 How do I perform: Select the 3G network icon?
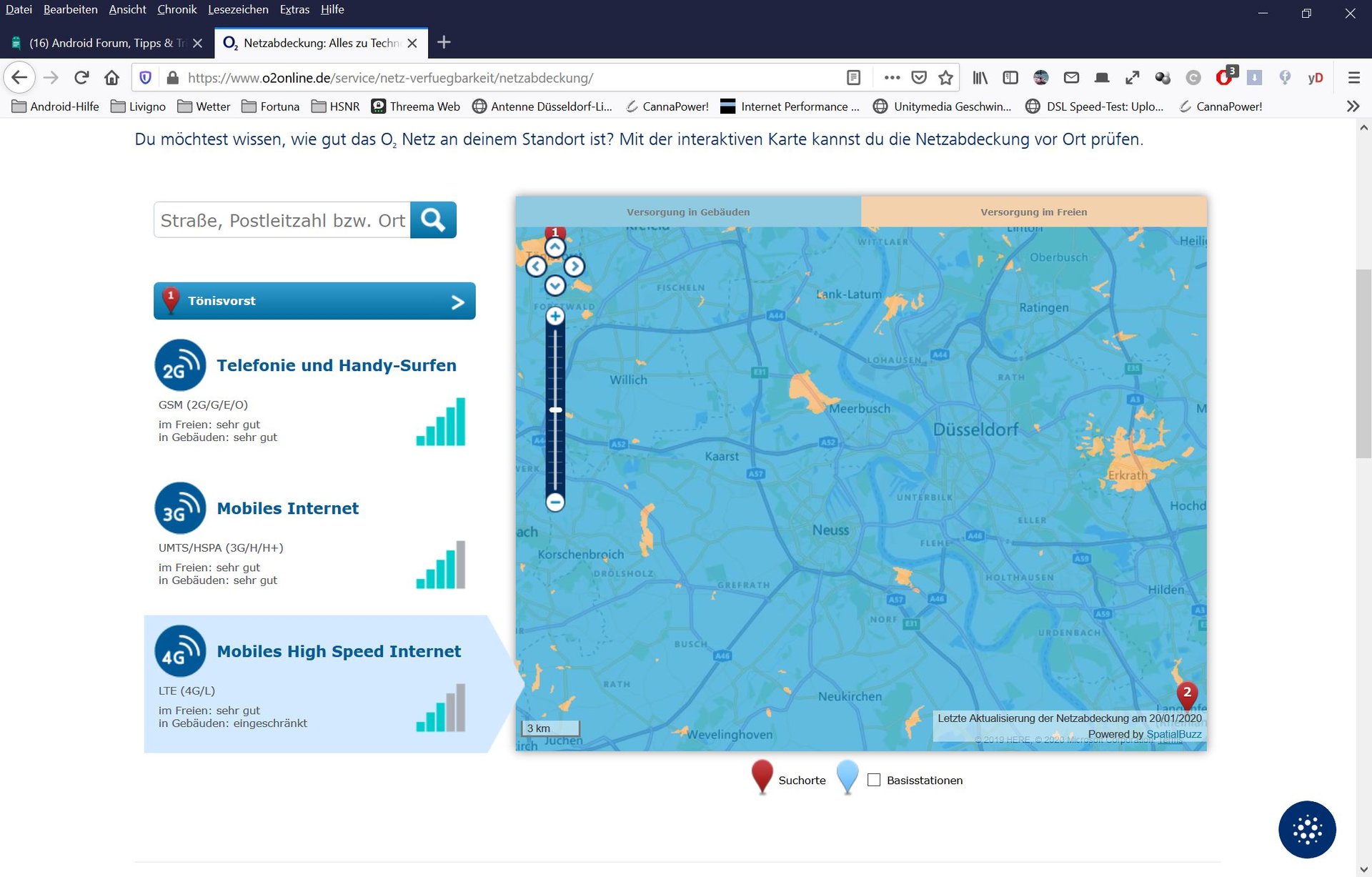tap(180, 508)
